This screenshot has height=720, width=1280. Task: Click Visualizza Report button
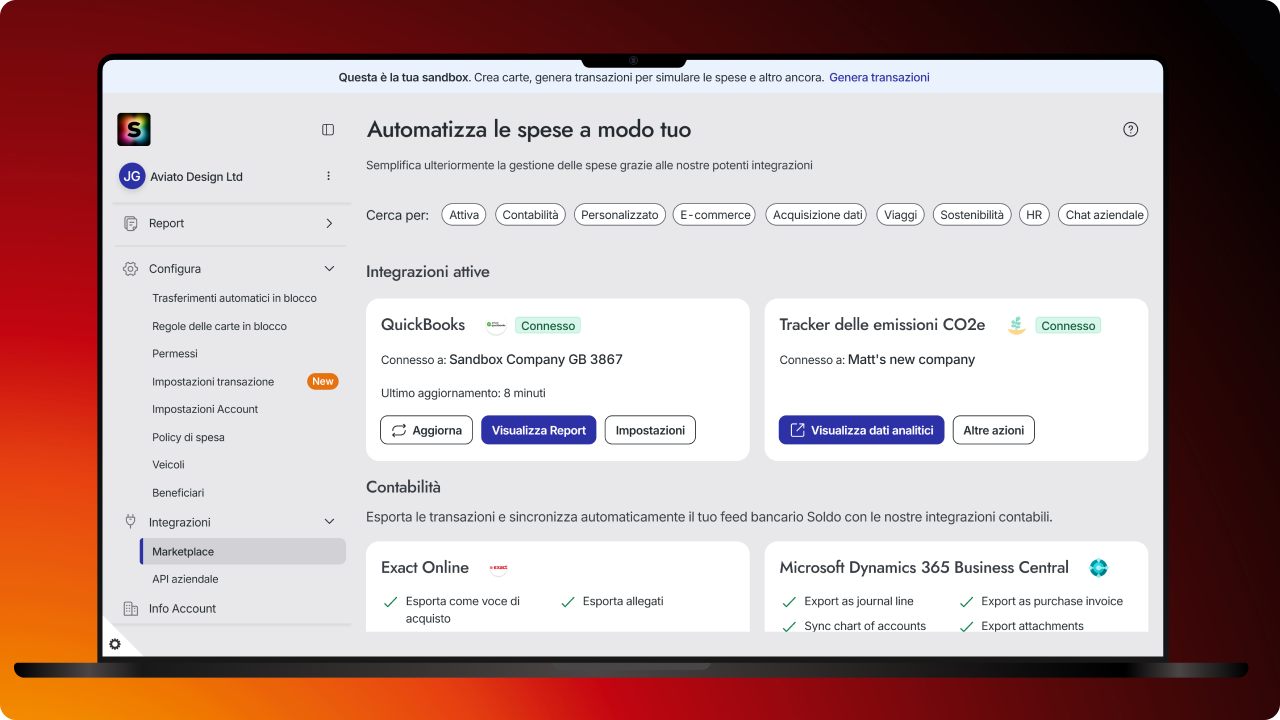pos(539,430)
